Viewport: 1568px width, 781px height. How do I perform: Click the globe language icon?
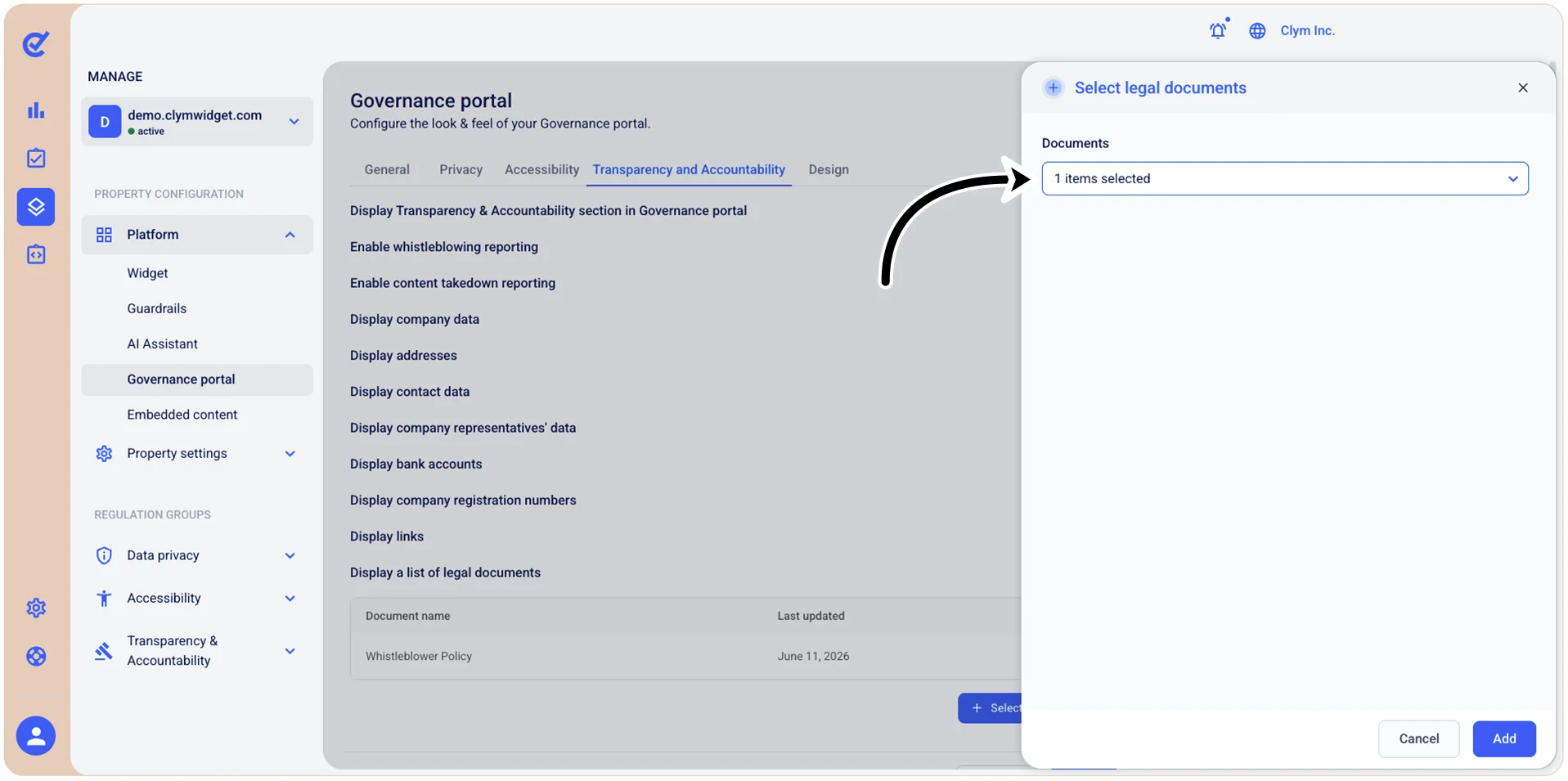[1257, 31]
